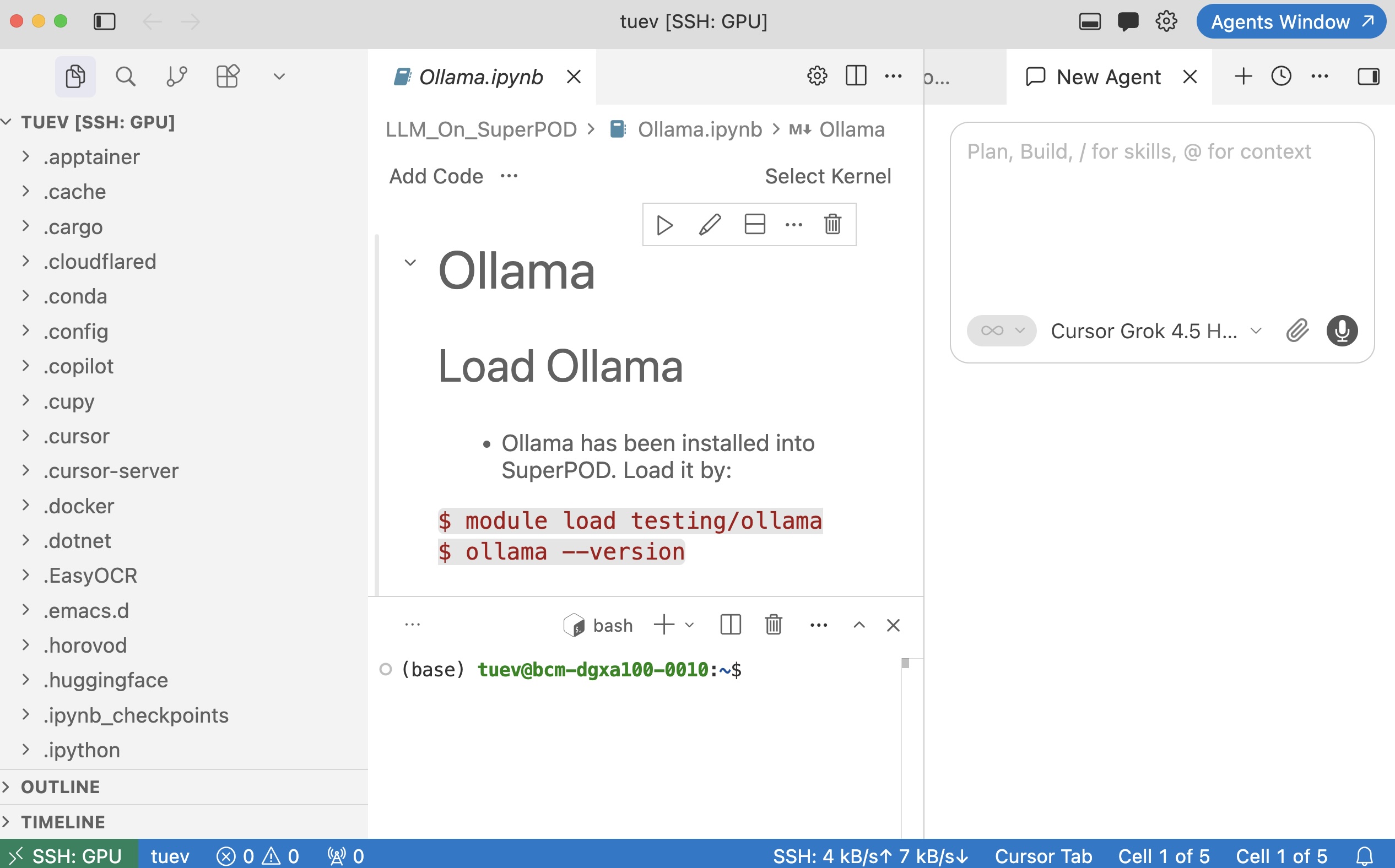Open new terminal launch profile dropdown

[x=690, y=625]
